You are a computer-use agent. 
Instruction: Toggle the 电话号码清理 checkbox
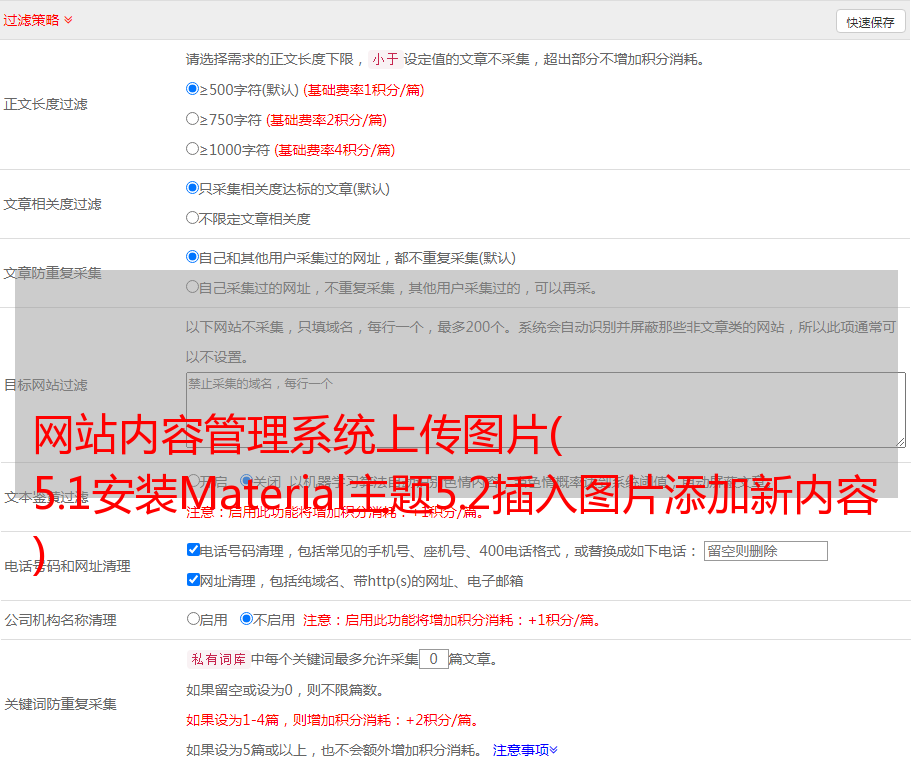193,549
